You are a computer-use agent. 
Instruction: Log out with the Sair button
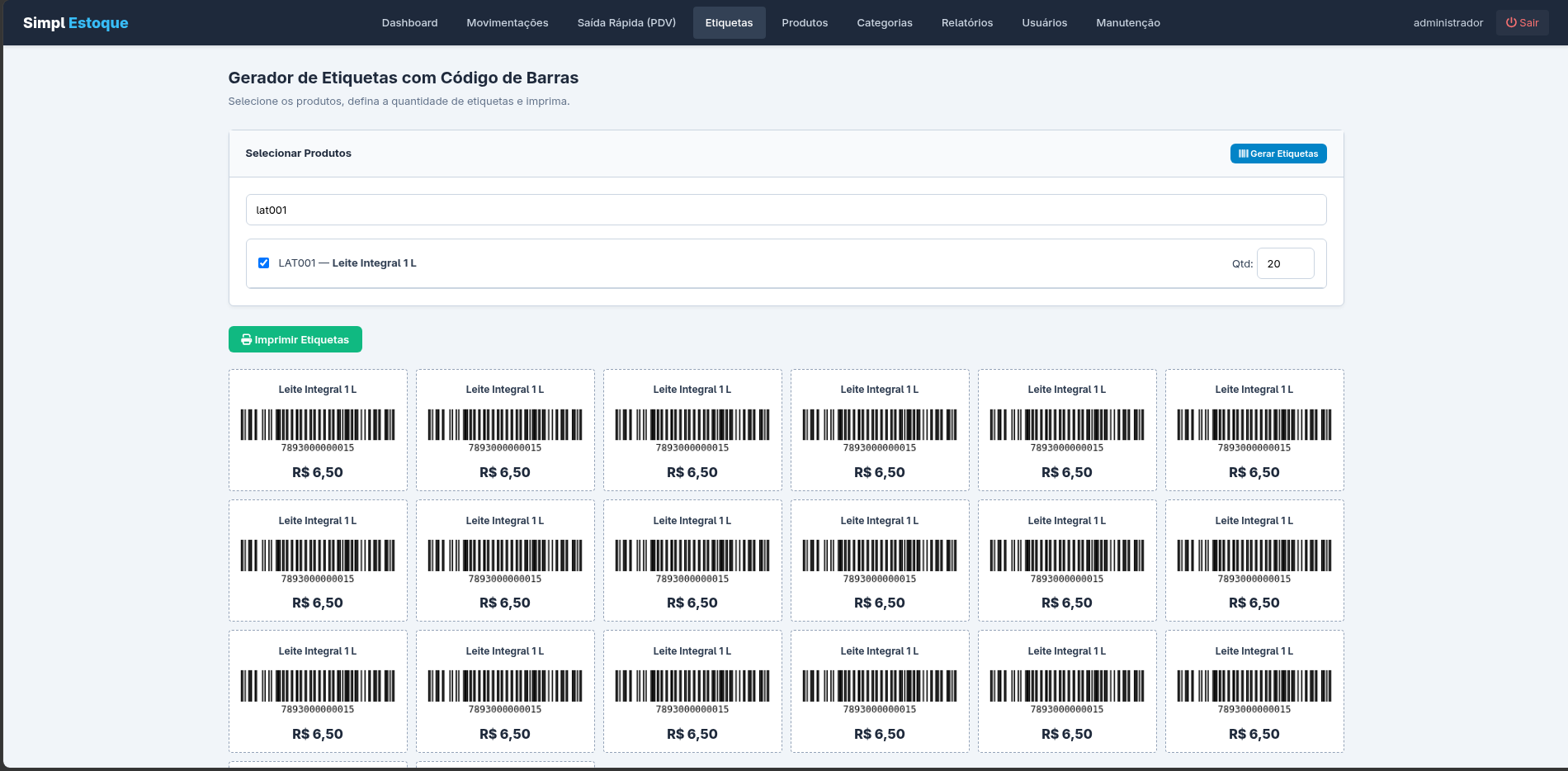1522,23
